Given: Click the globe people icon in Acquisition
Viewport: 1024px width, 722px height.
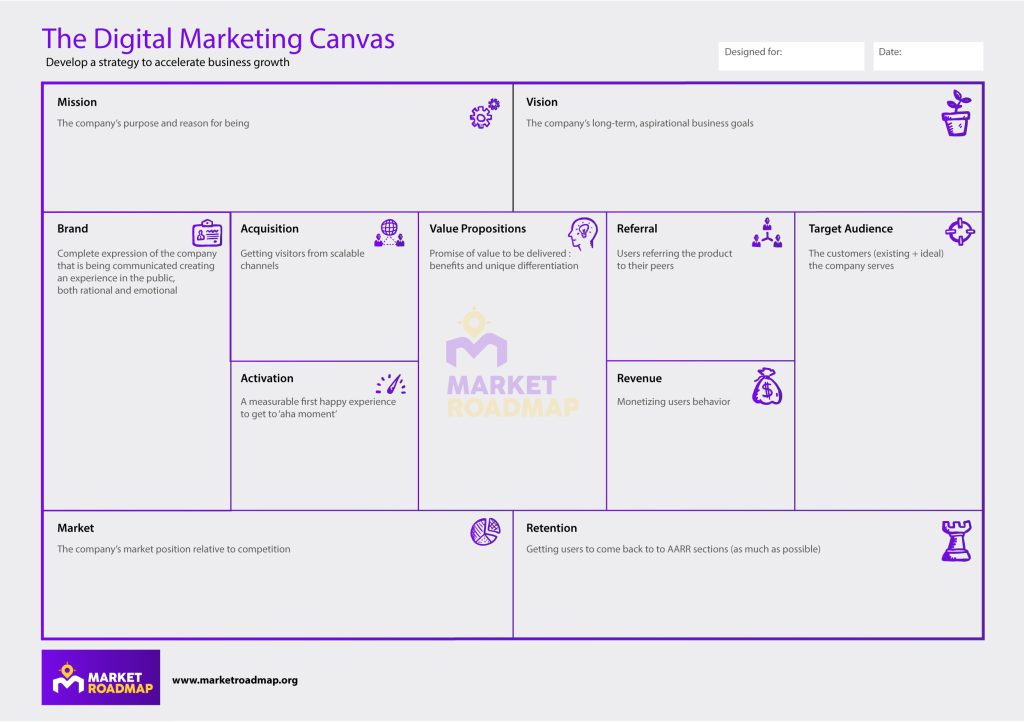Looking at the screenshot, I should (389, 232).
